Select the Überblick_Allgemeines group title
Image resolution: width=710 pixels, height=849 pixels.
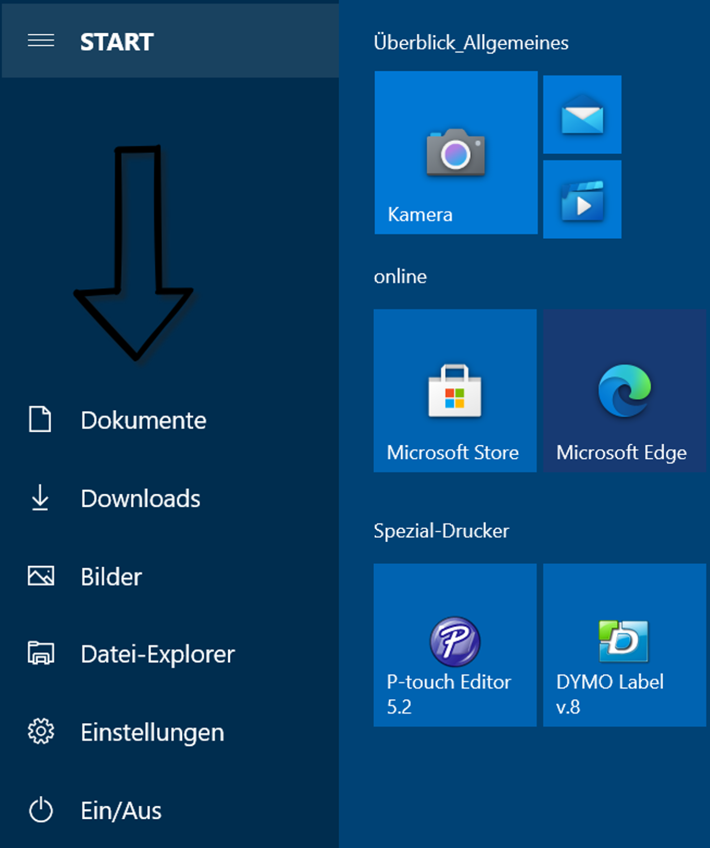(471, 43)
